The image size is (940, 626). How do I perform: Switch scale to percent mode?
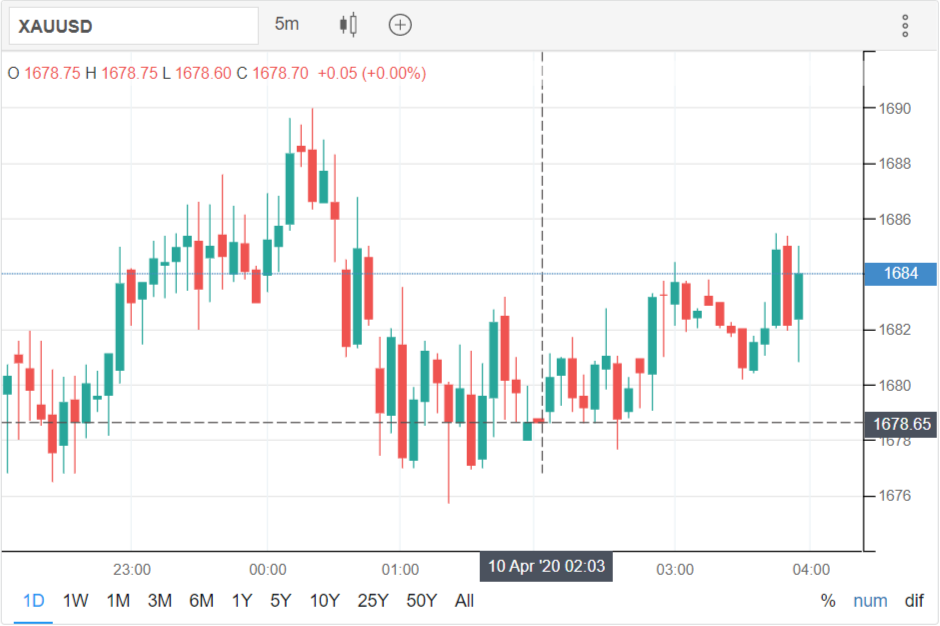(x=828, y=600)
